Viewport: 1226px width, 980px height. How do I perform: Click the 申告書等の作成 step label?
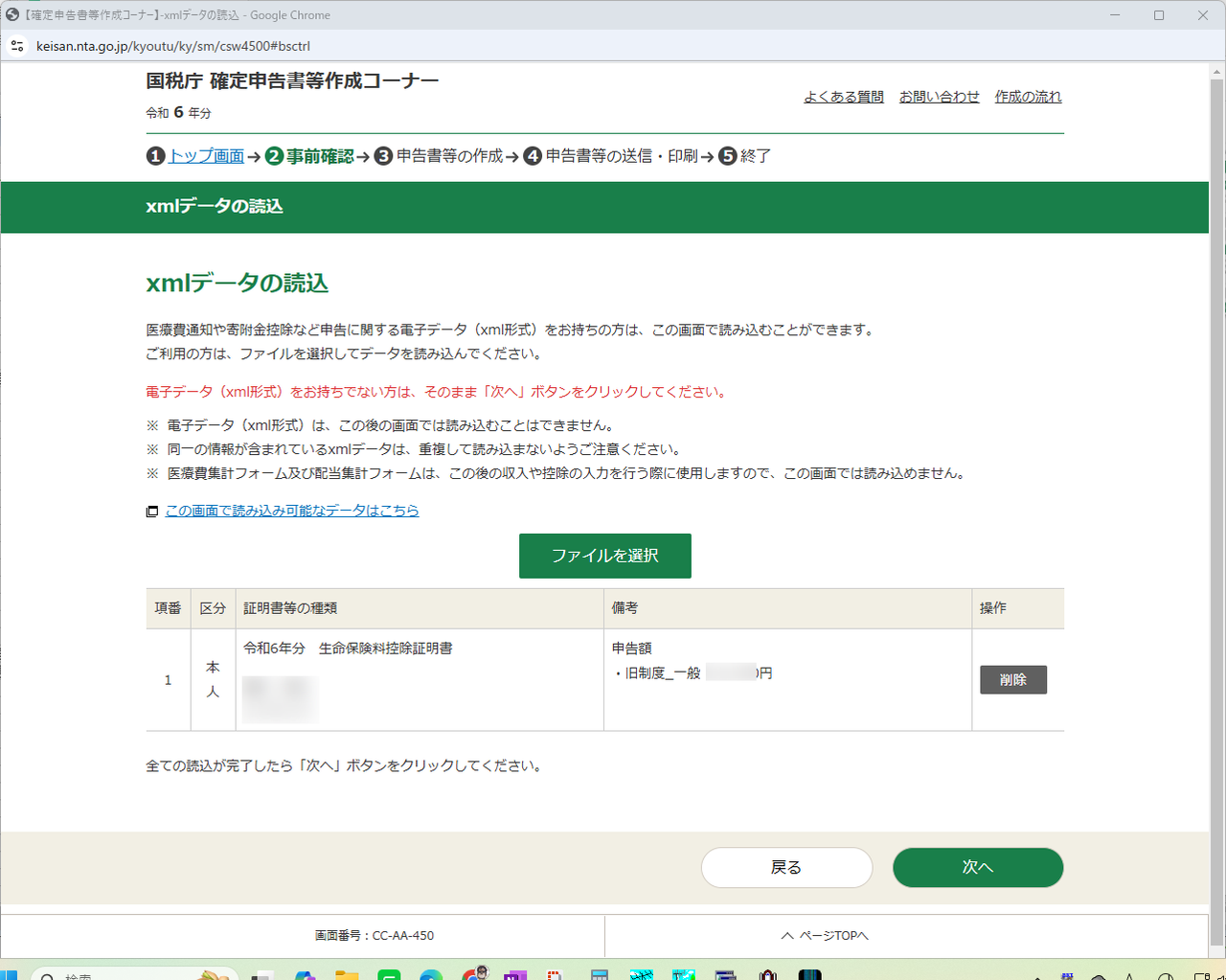point(450,156)
